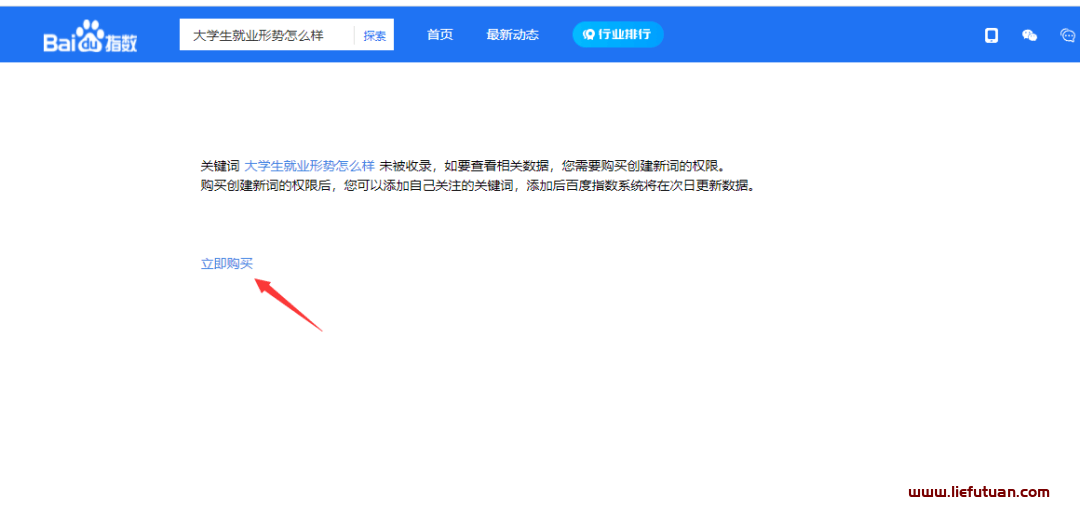Open the 行业排行 pill button
Image resolution: width=1080 pixels, height=527 pixels.
(618, 34)
